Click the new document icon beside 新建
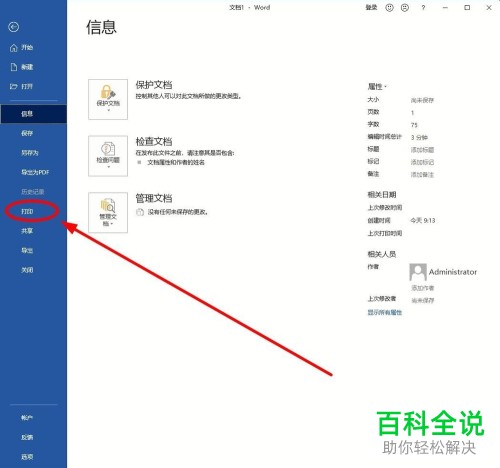 point(14,67)
